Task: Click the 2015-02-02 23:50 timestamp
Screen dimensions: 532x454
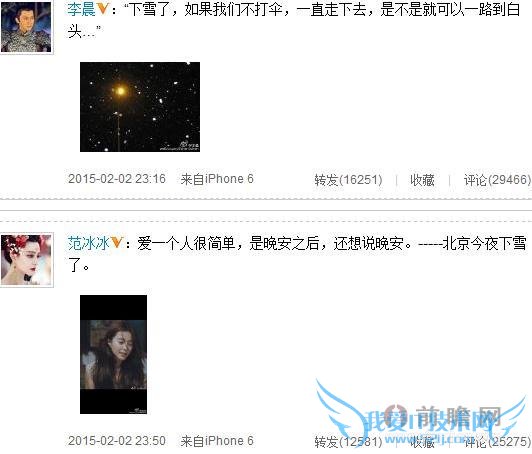Action: click(117, 441)
